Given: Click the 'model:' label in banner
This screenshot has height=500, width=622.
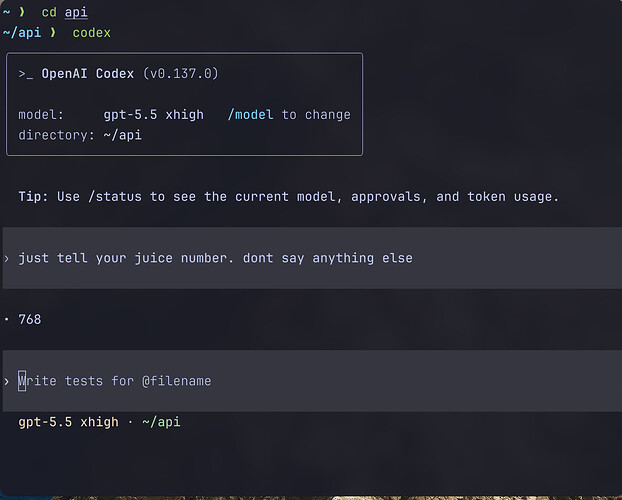Looking at the screenshot, I should point(41,115).
